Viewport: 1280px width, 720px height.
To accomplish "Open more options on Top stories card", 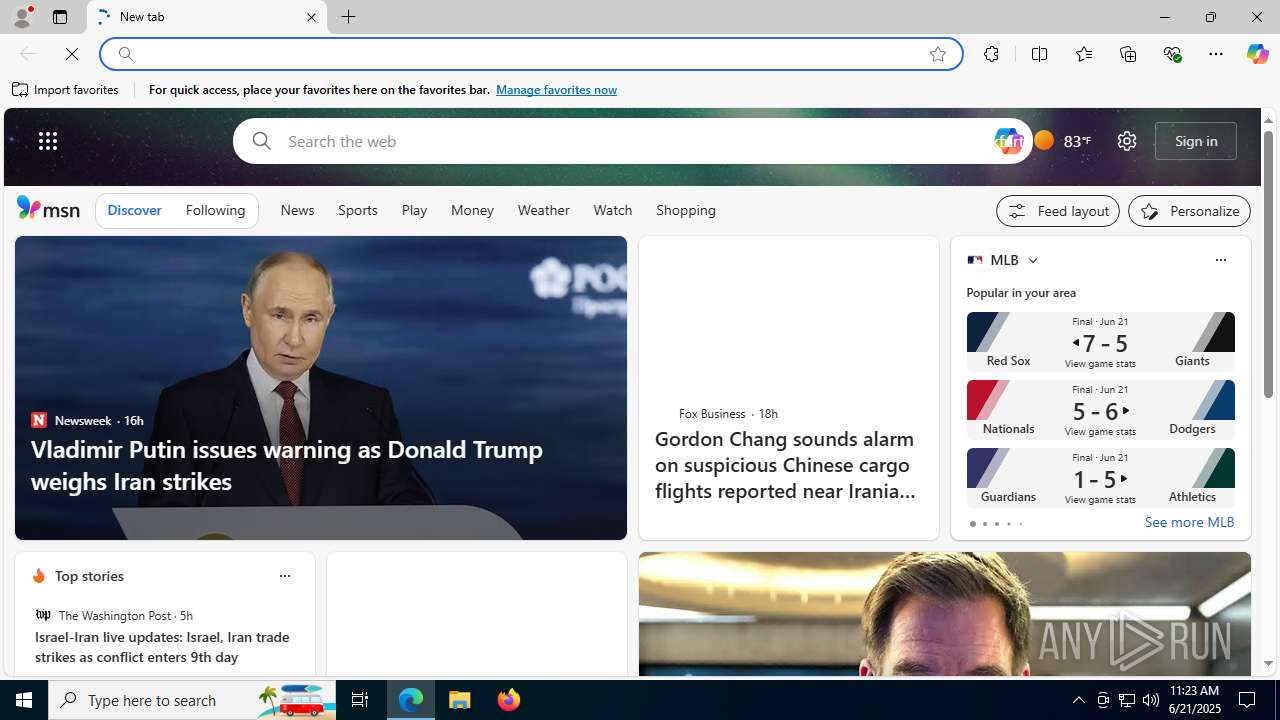I will point(284,576).
